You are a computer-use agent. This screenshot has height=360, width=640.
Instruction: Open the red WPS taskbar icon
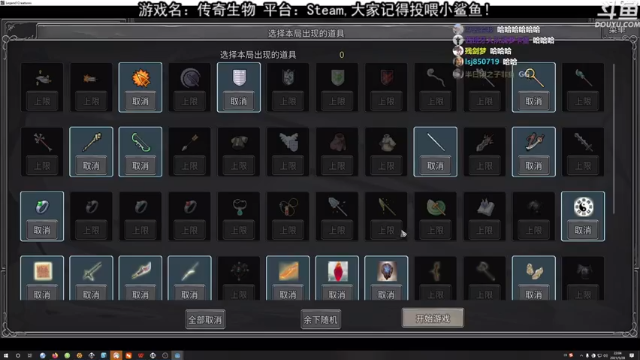pyautogui.click(x=140, y=356)
